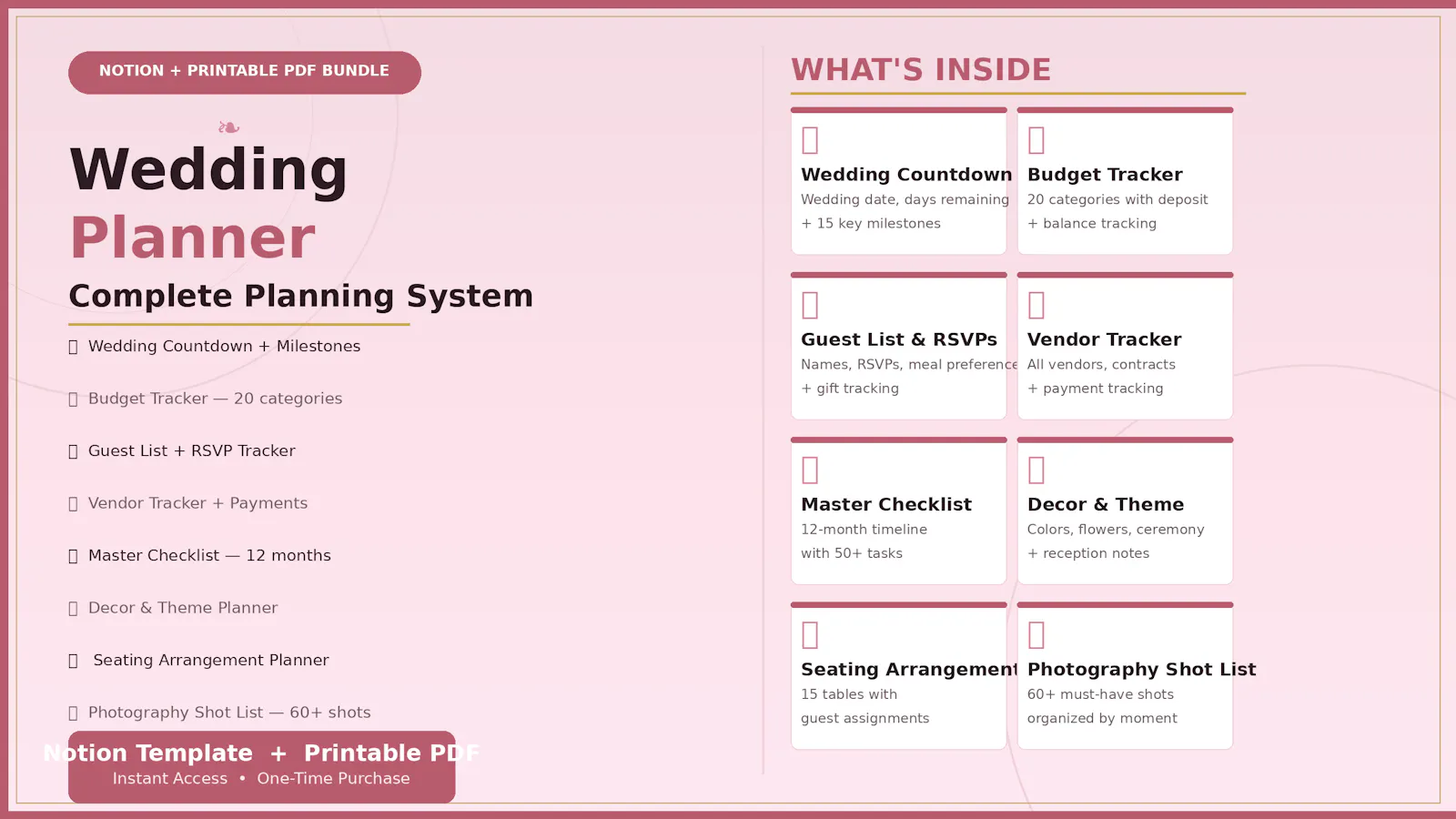The height and width of the screenshot is (819, 1456).
Task: Click the 'guest assignments' text
Action: pyautogui.click(x=865, y=719)
